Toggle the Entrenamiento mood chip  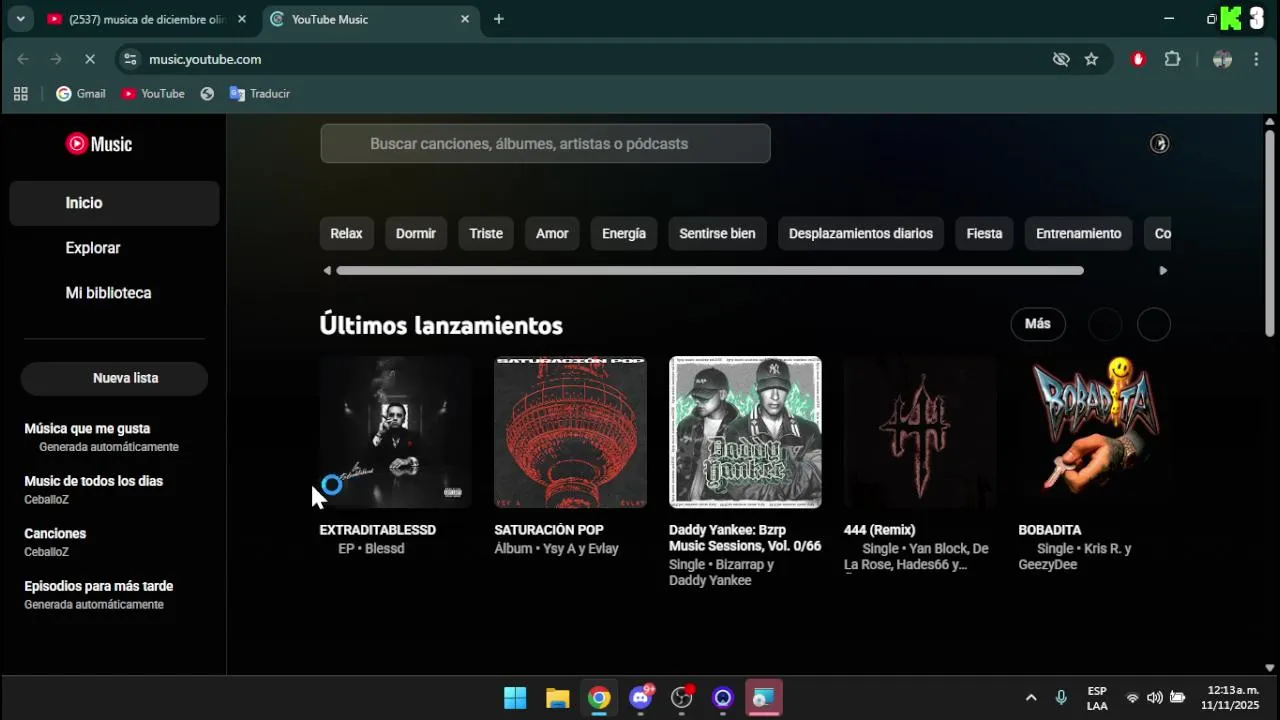click(x=1078, y=234)
